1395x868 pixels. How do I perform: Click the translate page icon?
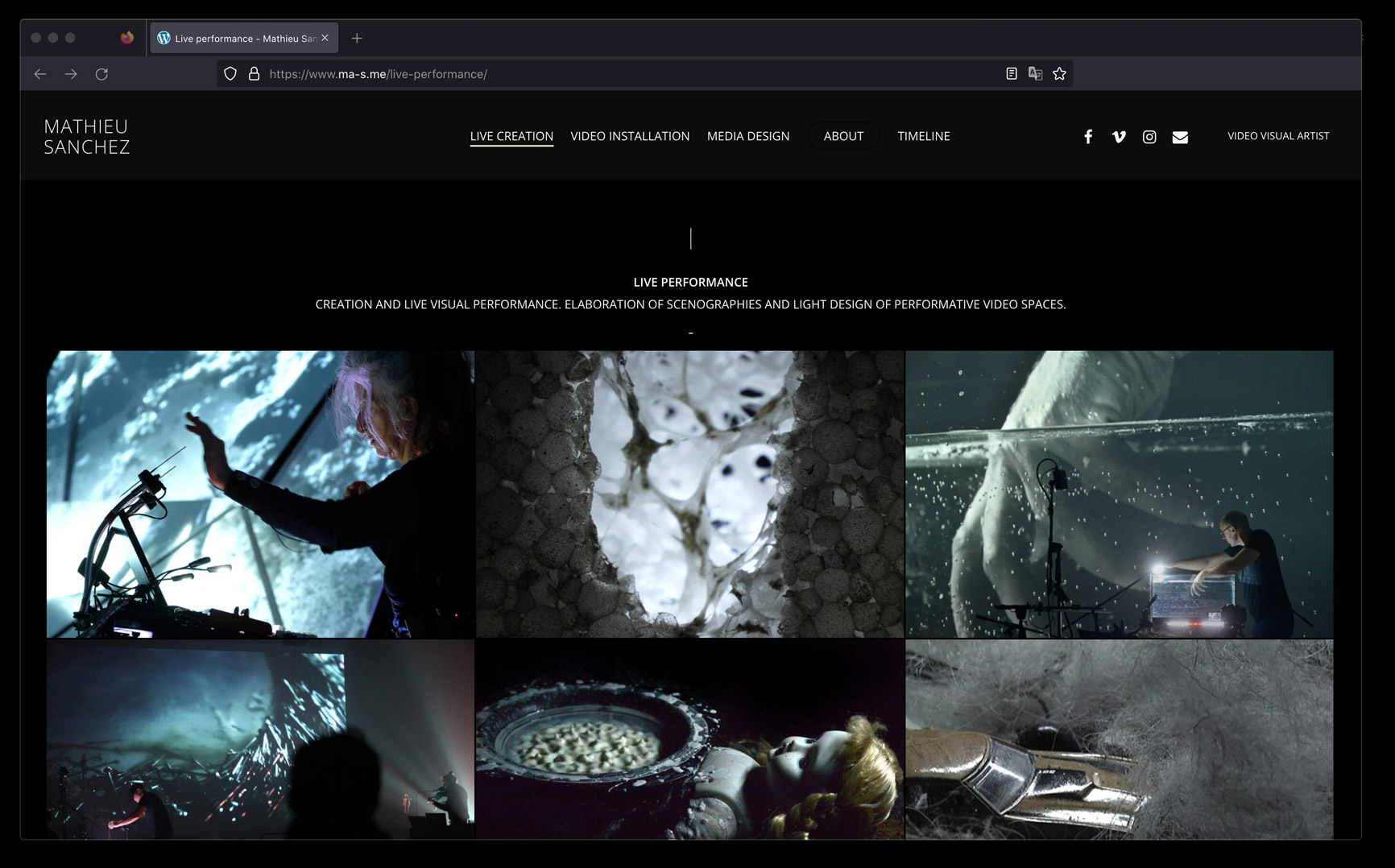point(1035,74)
